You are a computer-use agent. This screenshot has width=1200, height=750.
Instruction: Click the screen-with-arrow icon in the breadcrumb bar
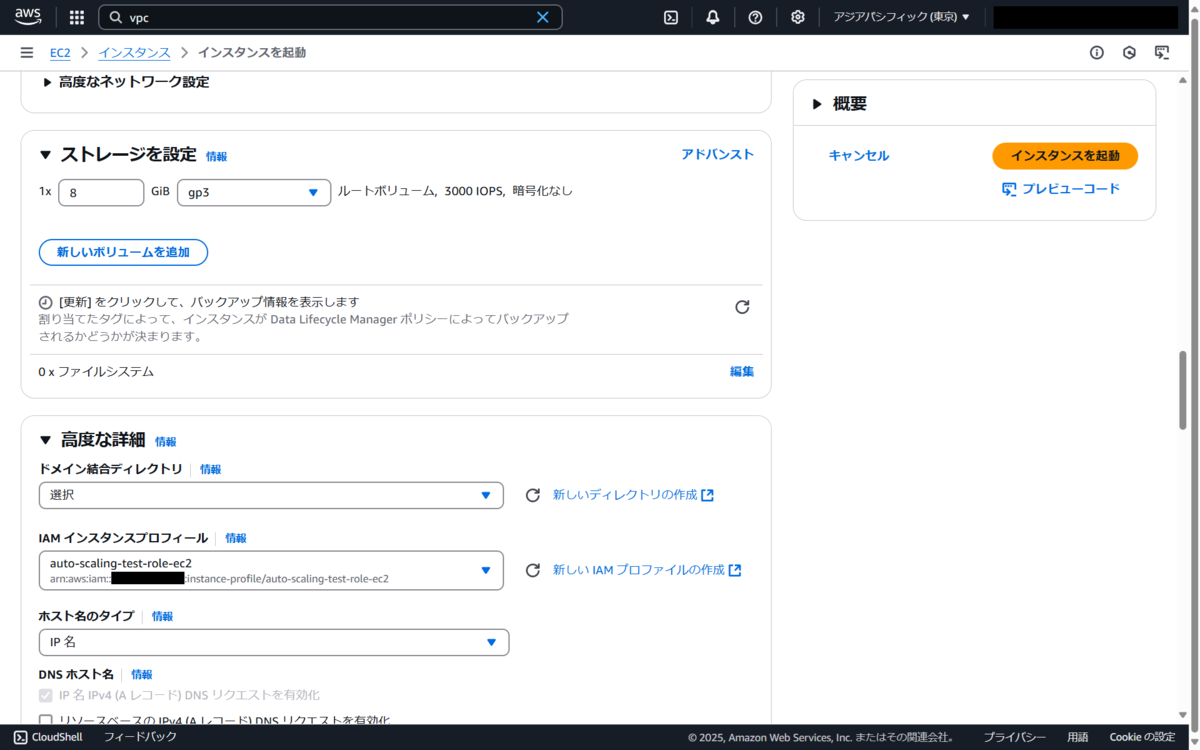1162,52
